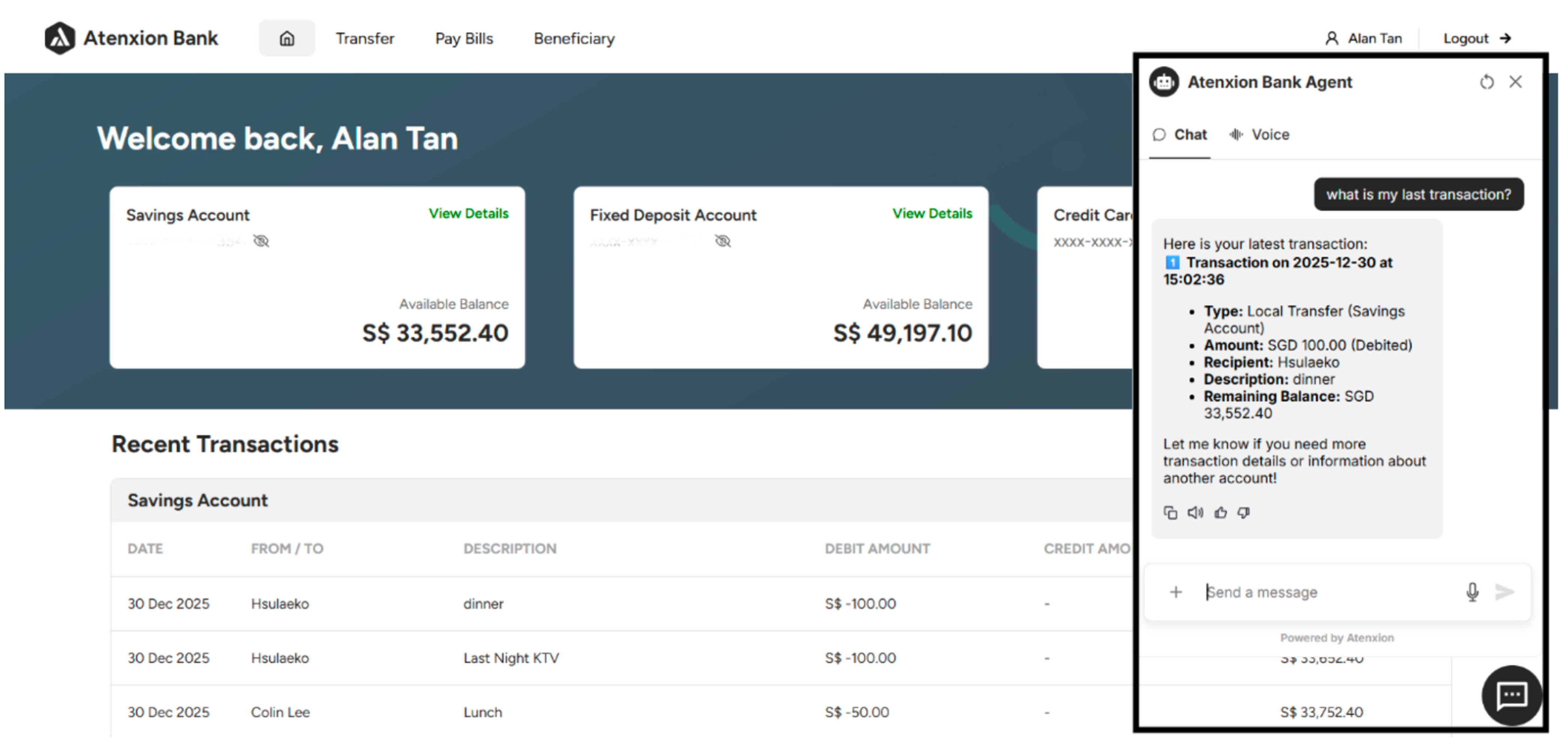This screenshot has width=1568, height=744.
Task: Click the FROM / TO column header
Action: 287,549
